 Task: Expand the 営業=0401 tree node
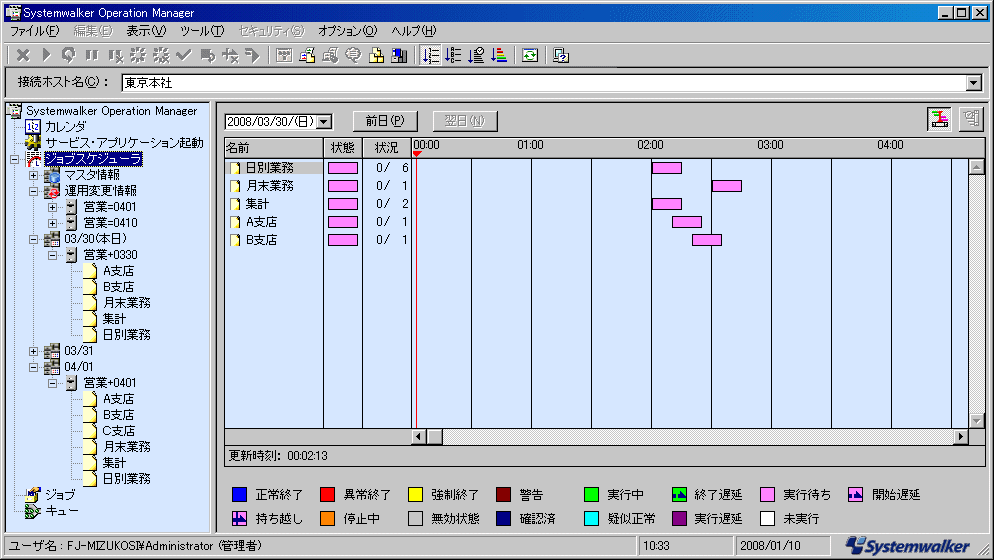53,207
